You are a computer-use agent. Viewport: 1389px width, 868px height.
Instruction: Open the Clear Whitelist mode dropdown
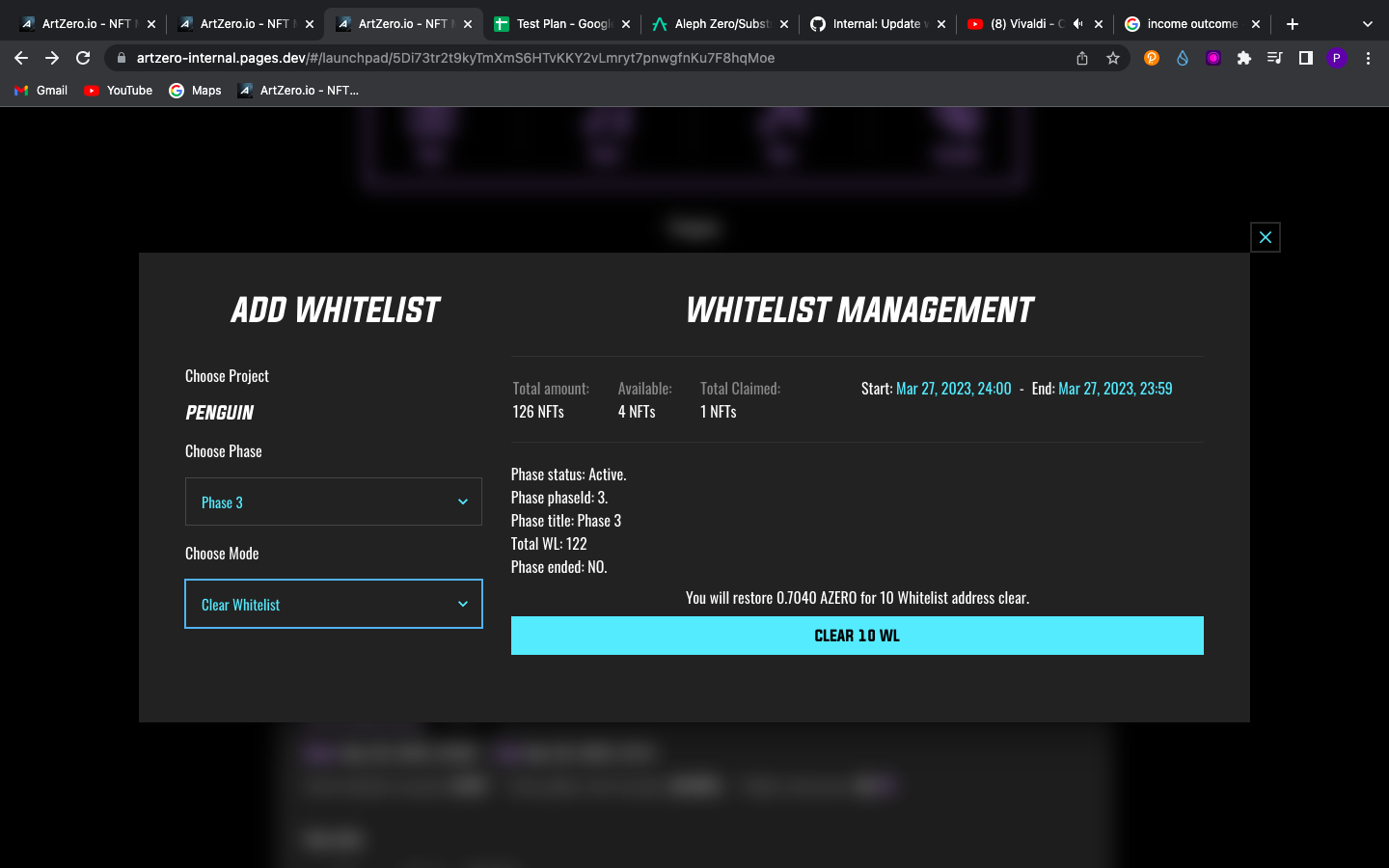coord(333,604)
